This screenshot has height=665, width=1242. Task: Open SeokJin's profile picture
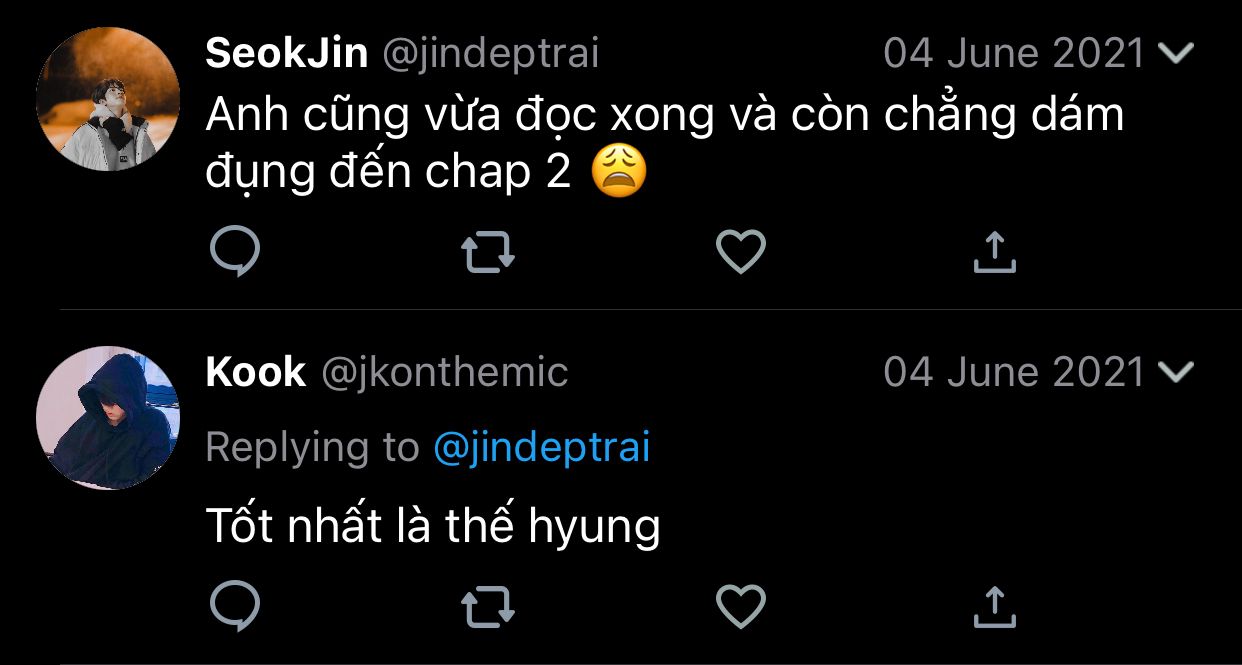(x=108, y=99)
